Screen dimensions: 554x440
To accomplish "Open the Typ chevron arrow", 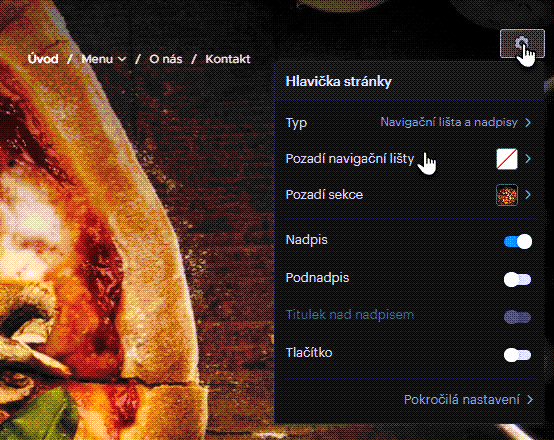I will pyautogui.click(x=528, y=123).
